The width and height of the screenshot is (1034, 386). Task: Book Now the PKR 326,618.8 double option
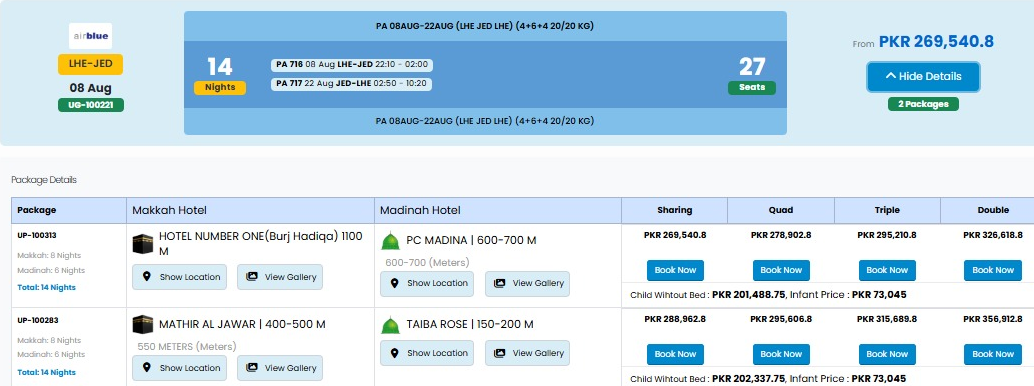point(992,271)
